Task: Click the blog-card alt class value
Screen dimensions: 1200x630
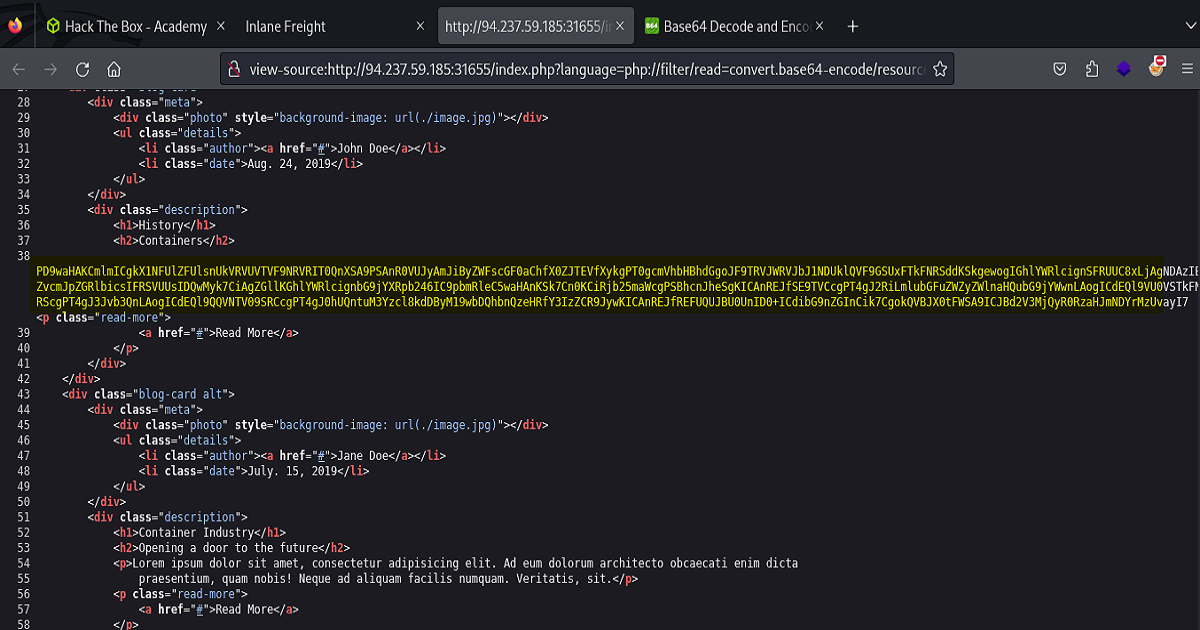Action: [184, 394]
